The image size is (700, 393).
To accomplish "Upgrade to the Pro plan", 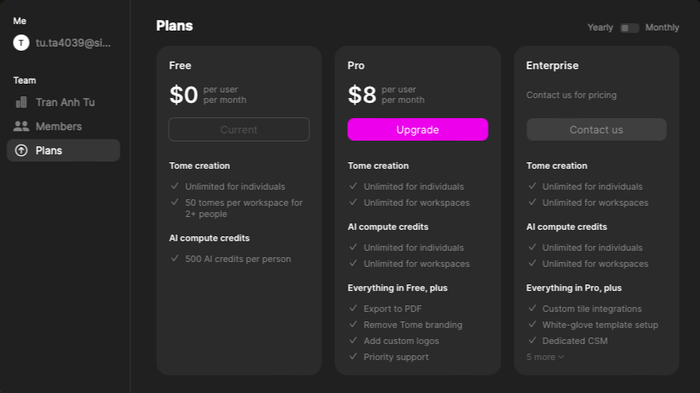I will (418, 130).
